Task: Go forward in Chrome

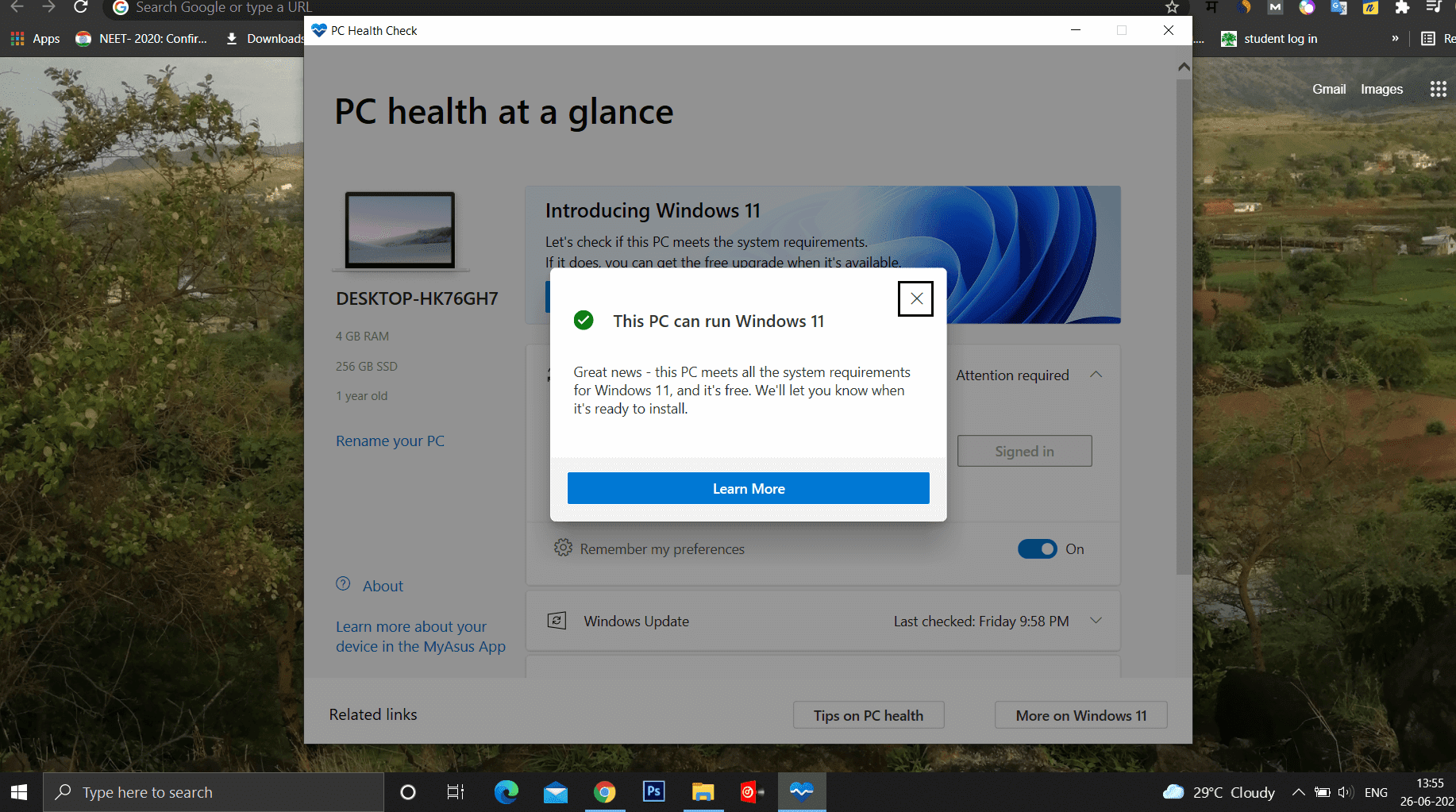Action: coord(48,7)
